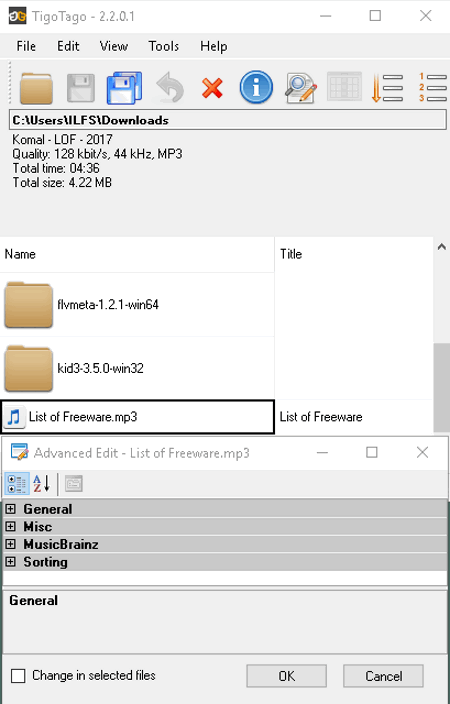The image size is (450, 704).
Task: Click the Cancel button
Action: point(384,676)
